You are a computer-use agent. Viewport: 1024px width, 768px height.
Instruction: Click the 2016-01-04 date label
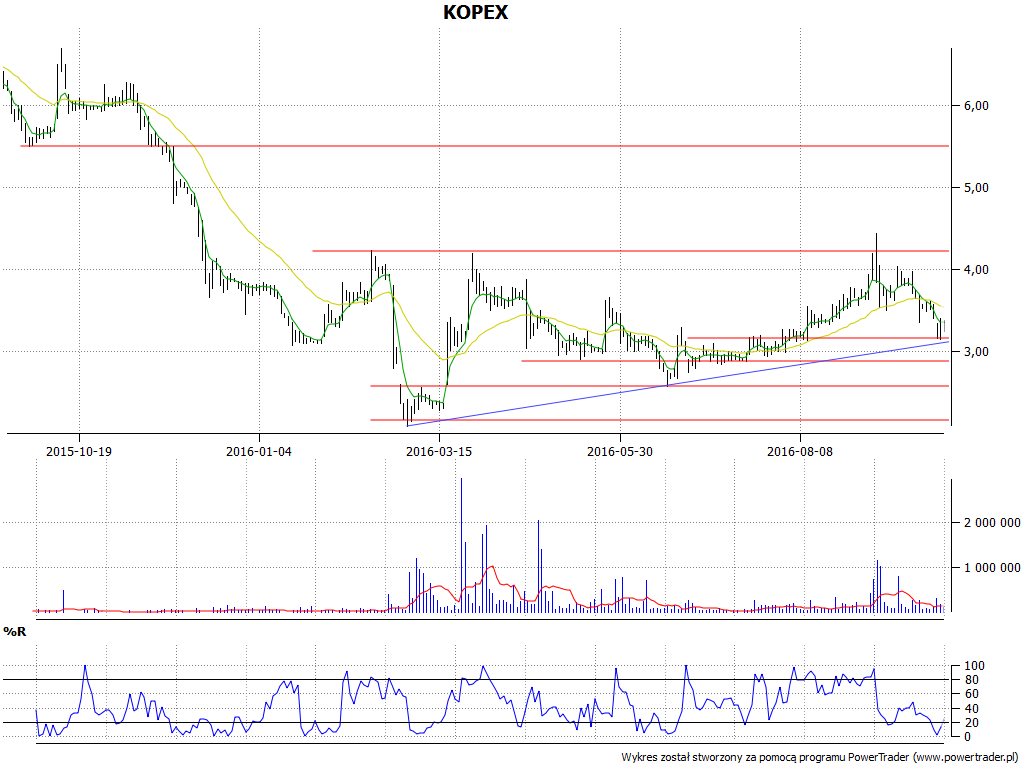coord(259,451)
